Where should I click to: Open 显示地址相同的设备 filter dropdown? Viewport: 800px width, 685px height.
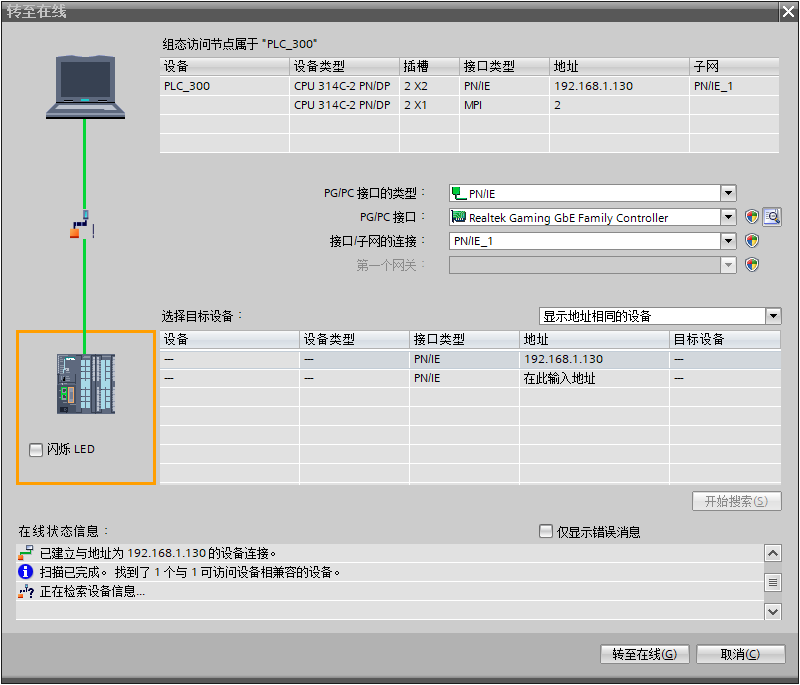coord(773,316)
